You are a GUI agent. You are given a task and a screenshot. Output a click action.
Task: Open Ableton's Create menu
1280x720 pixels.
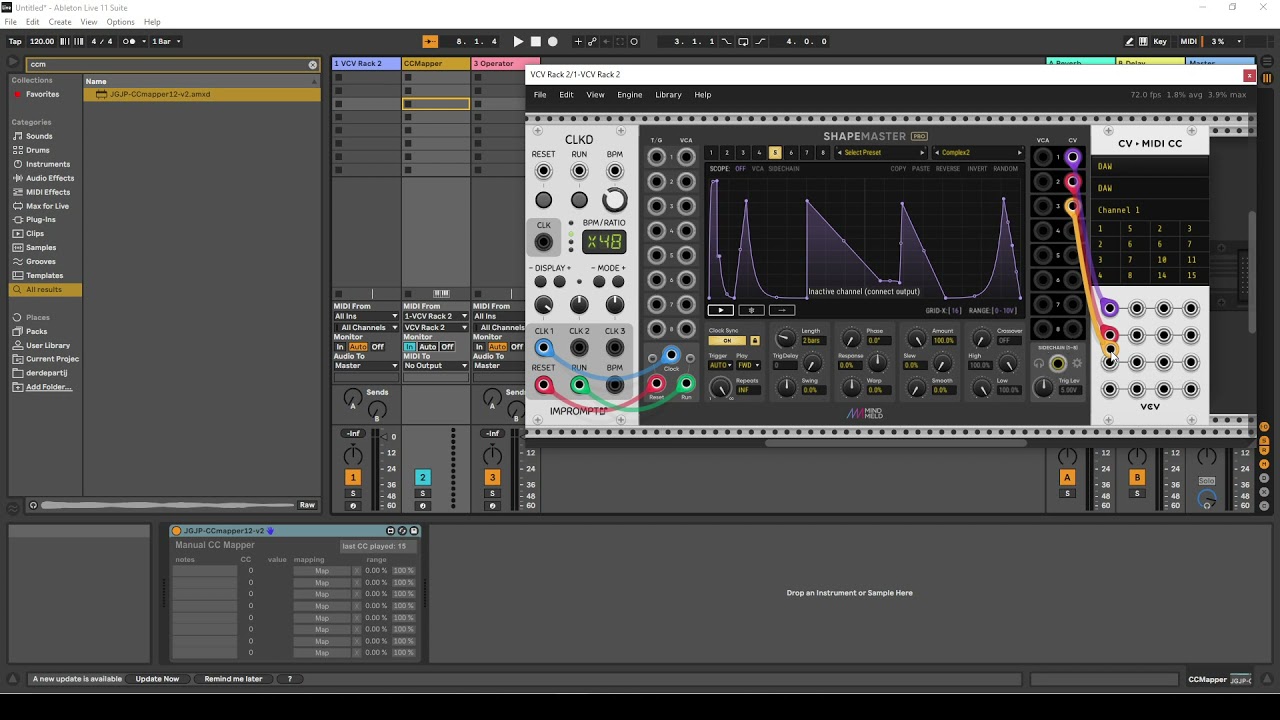pos(60,22)
